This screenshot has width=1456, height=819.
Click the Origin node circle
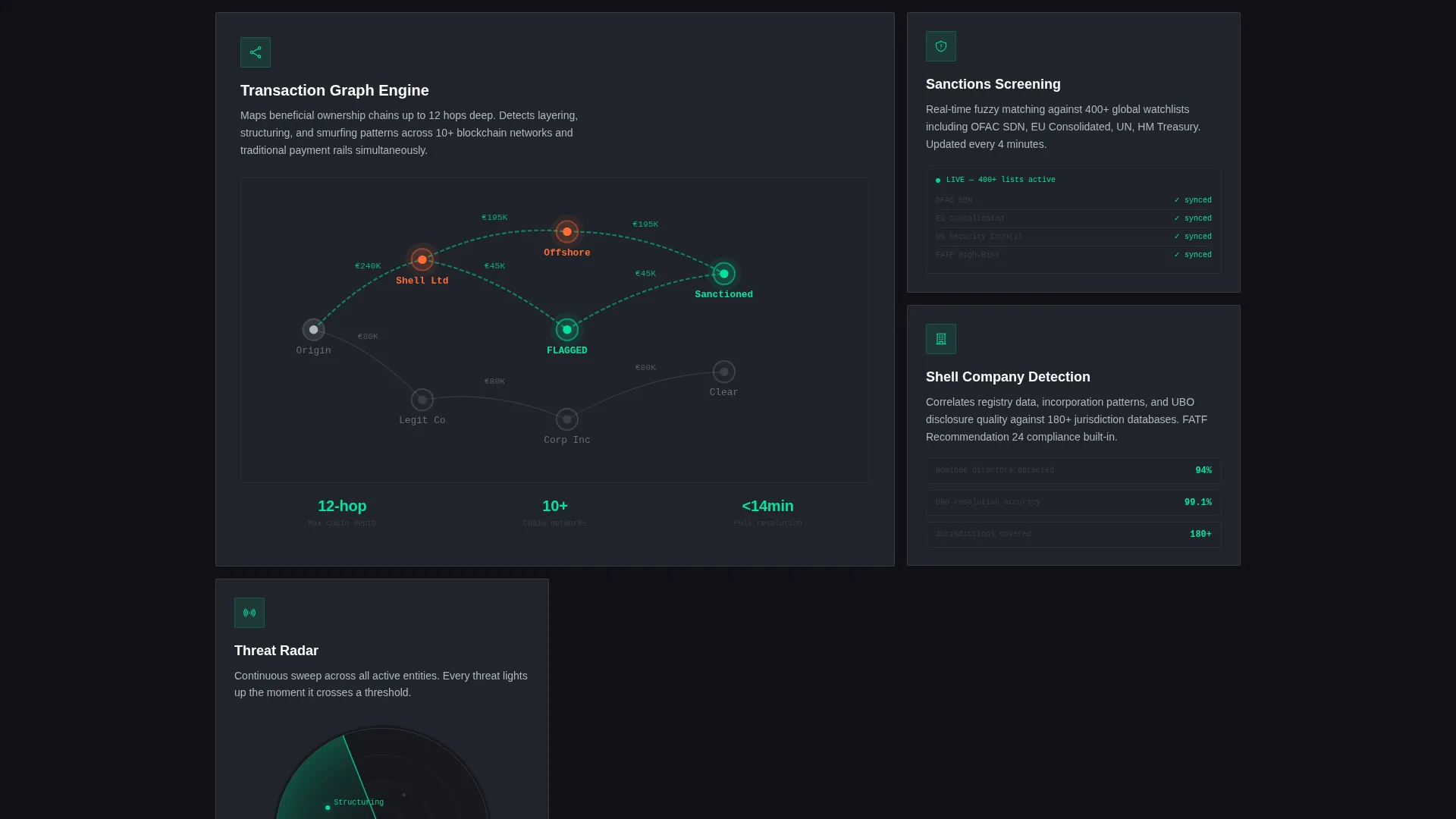(x=313, y=330)
